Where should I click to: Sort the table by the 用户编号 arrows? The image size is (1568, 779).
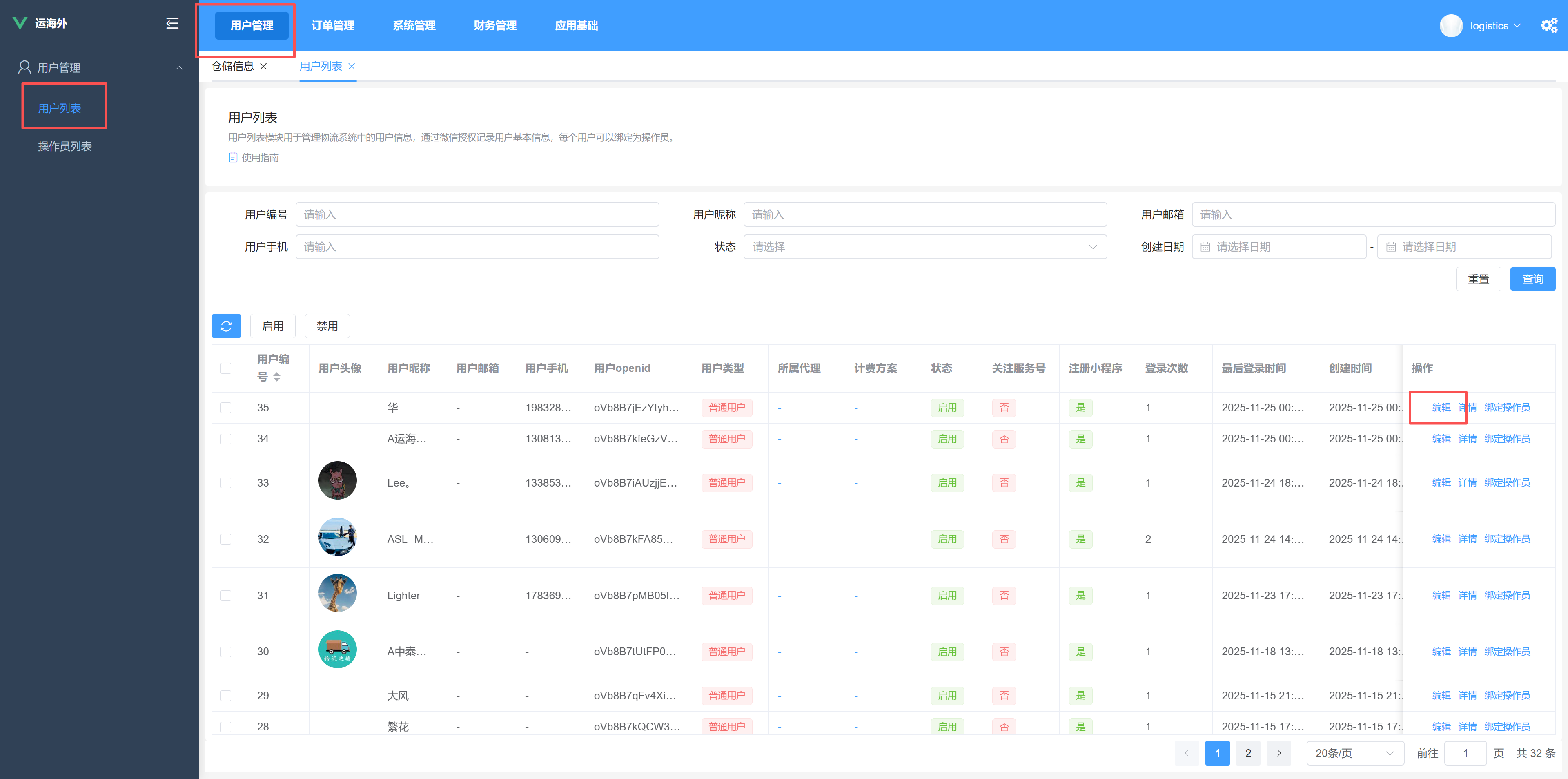coord(277,377)
